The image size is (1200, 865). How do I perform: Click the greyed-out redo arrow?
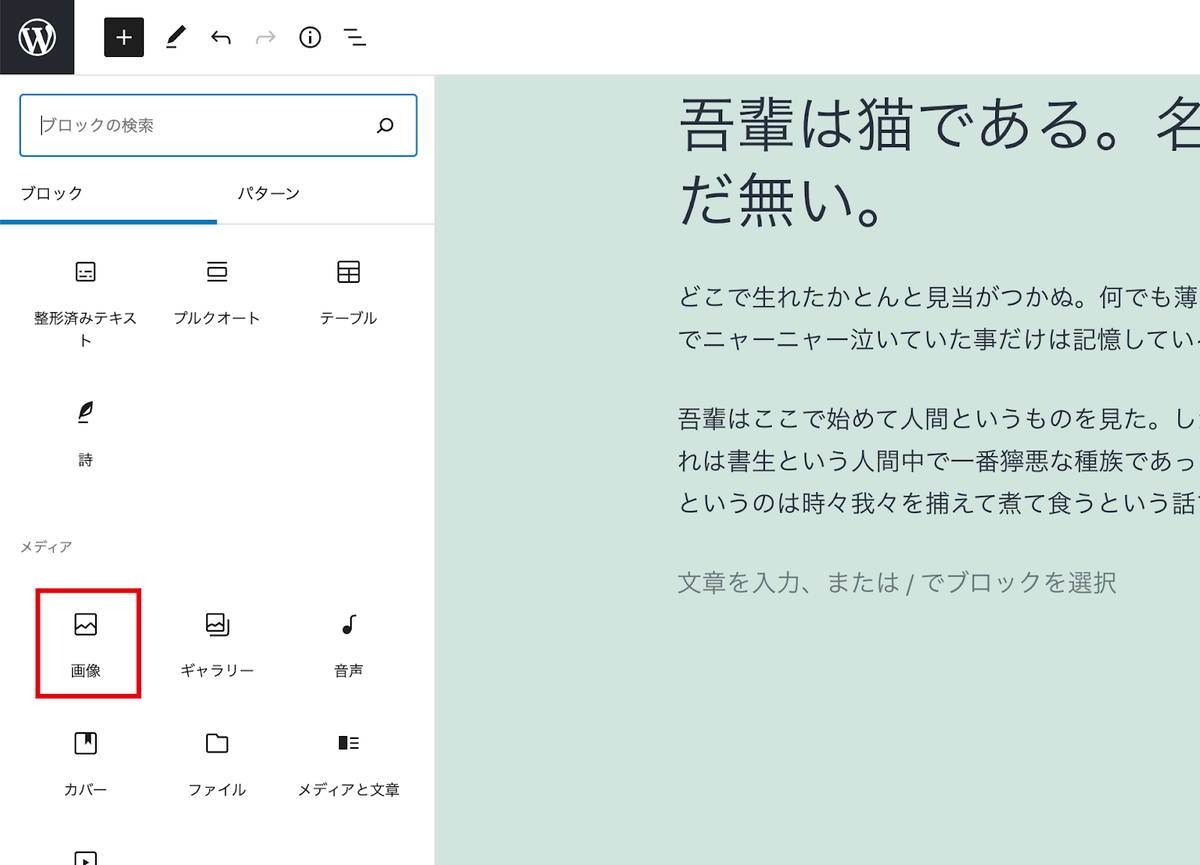pos(265,38)
